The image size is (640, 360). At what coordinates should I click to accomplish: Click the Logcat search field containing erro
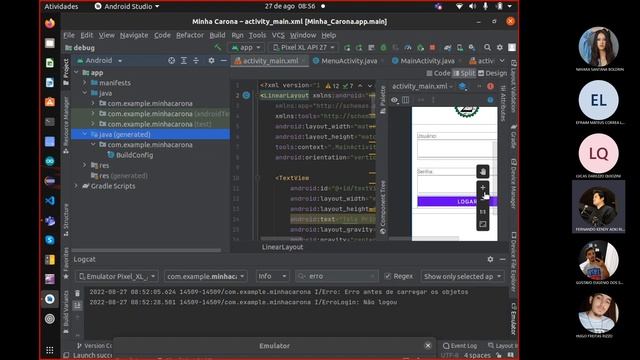[337, 276]
